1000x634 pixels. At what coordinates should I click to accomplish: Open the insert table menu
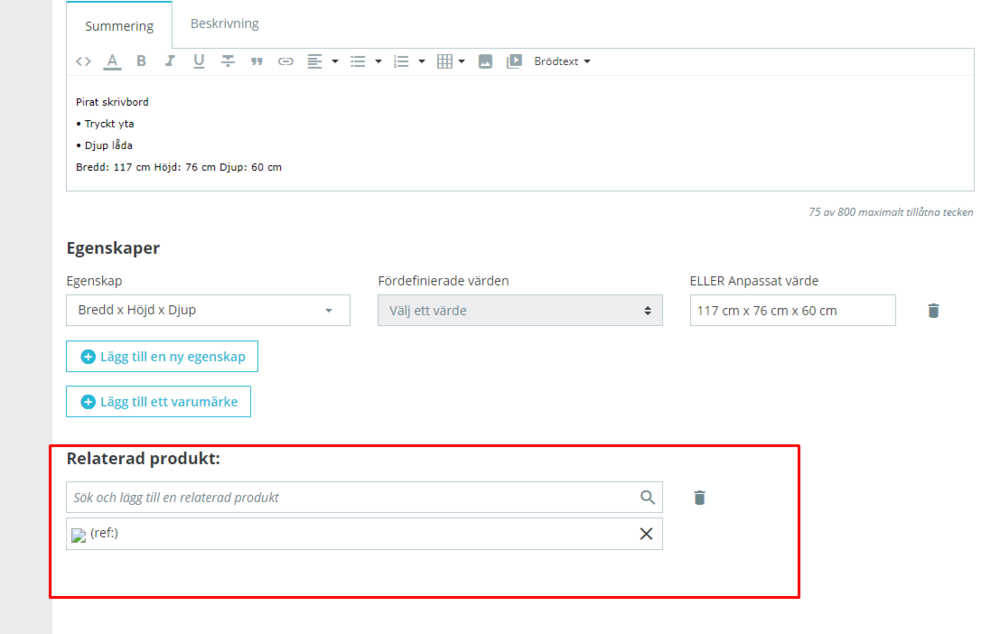pos(451,61)
